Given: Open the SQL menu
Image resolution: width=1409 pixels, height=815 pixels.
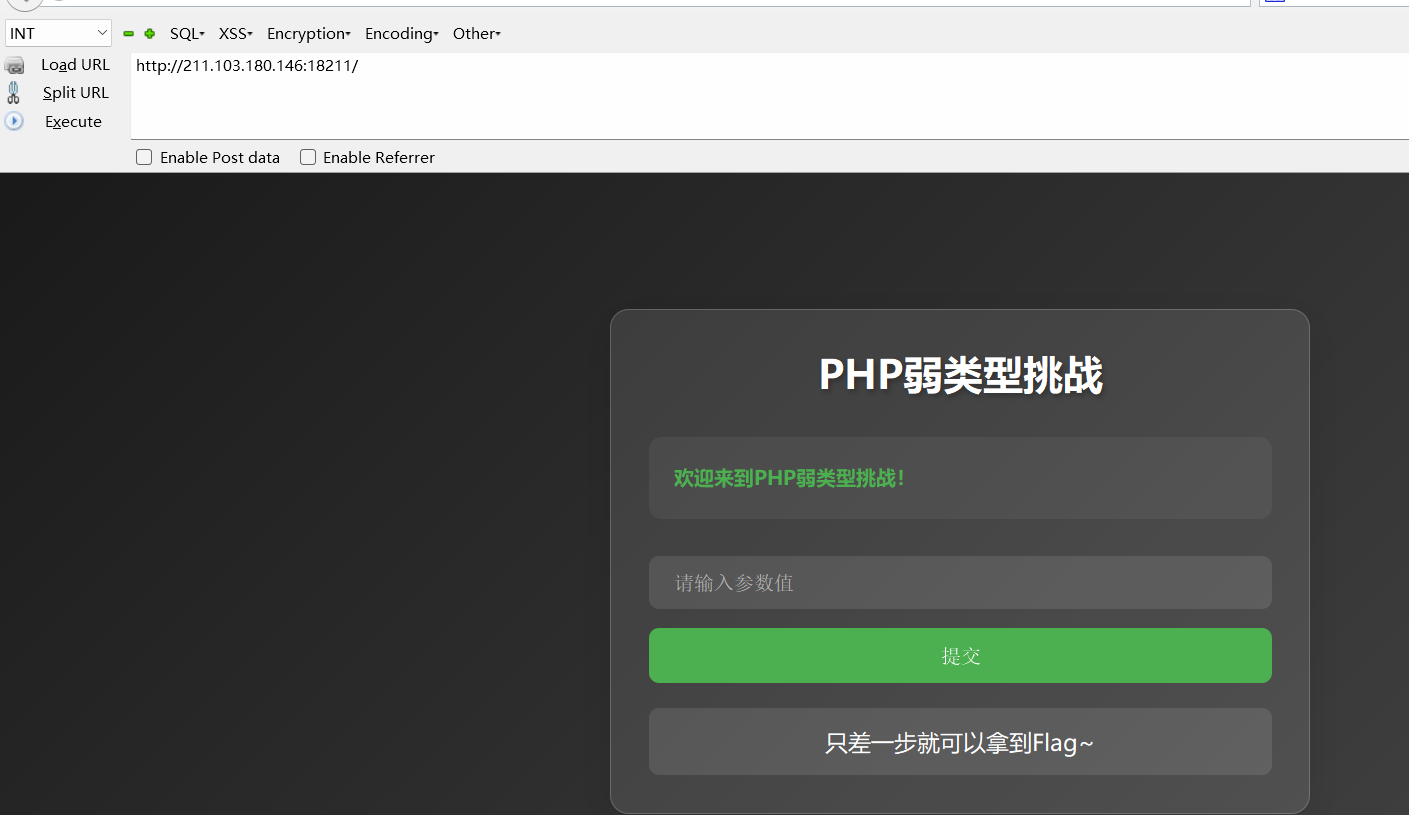Looking at the screenshot, I should click(x=187, y=34).
